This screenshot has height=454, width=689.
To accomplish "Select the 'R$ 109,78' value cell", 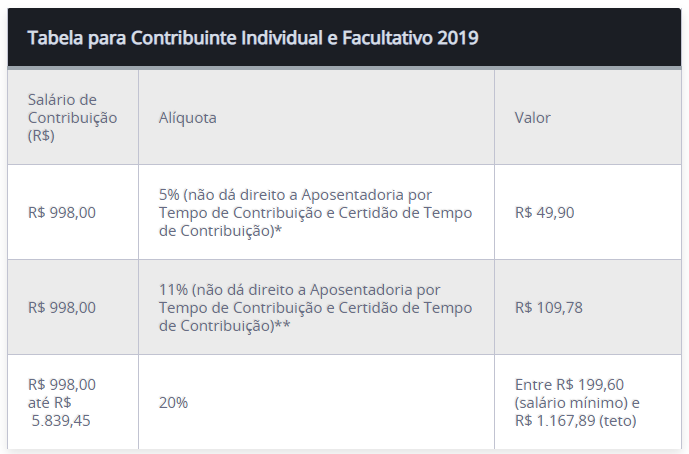I will [x=548, y=307].
